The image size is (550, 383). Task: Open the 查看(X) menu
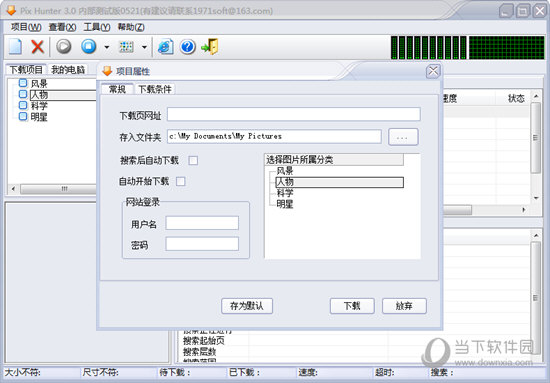click(62, 27)
